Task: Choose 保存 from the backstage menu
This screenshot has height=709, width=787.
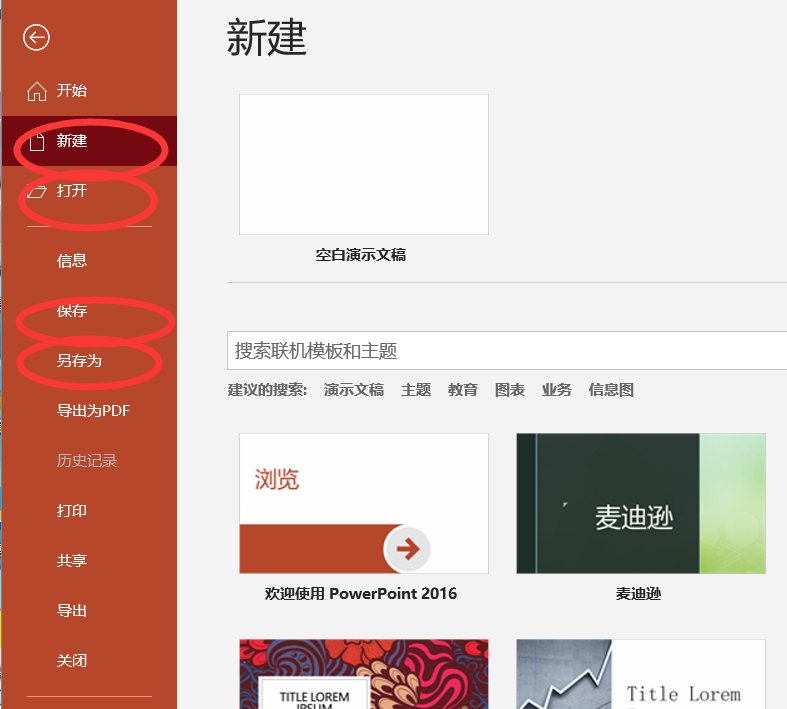Action: pyautogui.click(x=89, y=311)
